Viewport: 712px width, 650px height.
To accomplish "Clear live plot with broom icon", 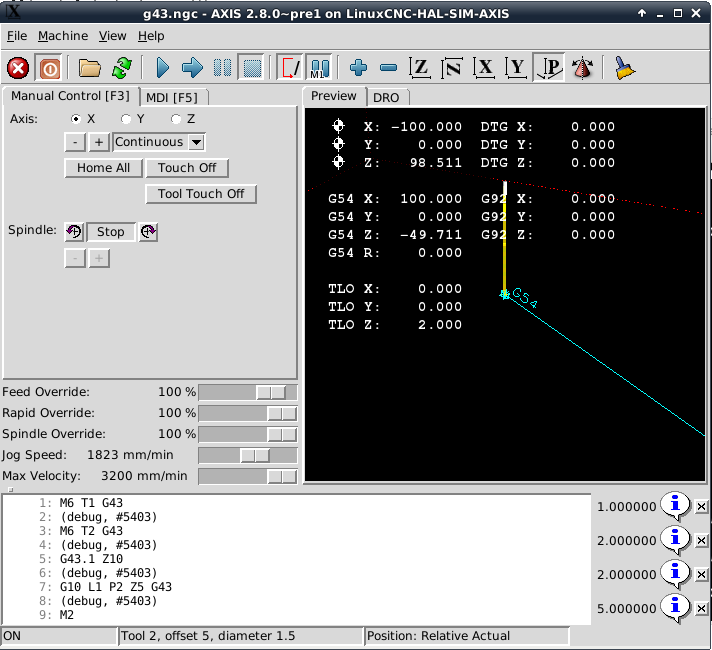I will [x=625, y=68].
